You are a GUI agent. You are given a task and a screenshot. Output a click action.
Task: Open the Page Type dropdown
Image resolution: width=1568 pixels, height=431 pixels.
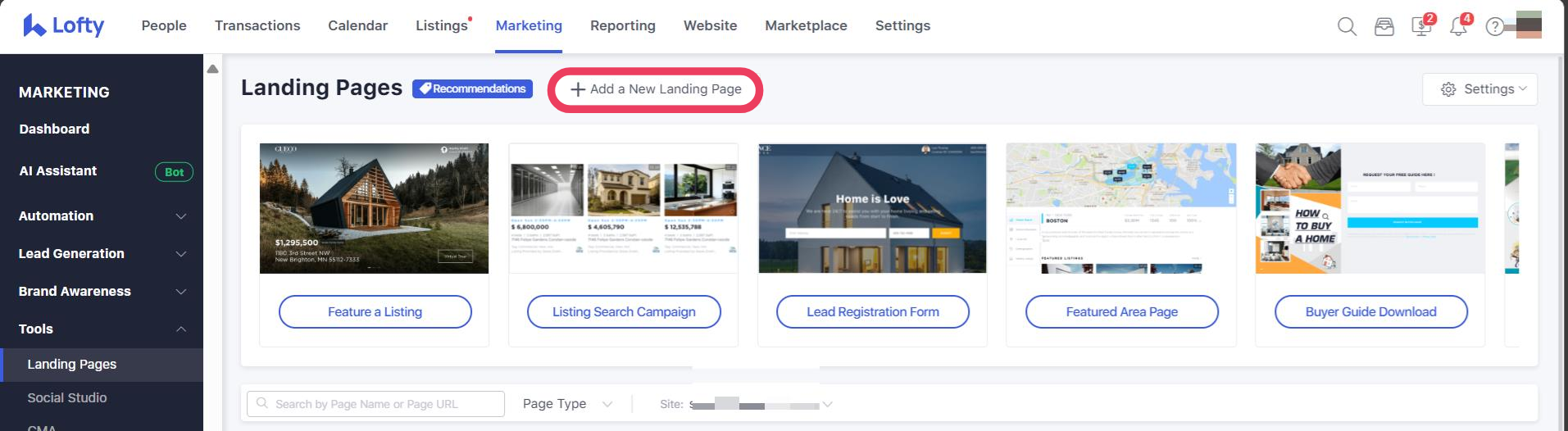567,404
